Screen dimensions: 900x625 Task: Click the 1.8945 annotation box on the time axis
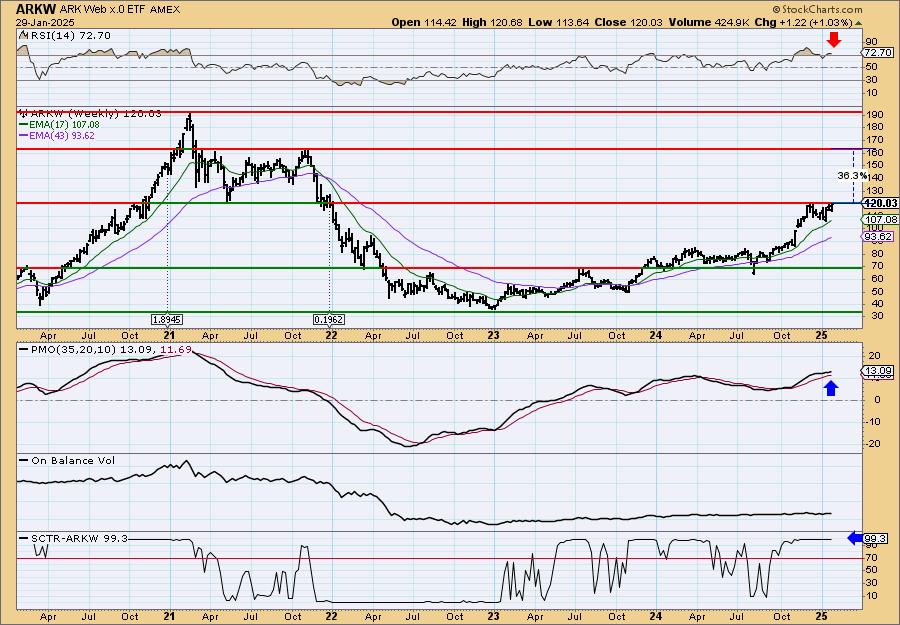(167, 319)
